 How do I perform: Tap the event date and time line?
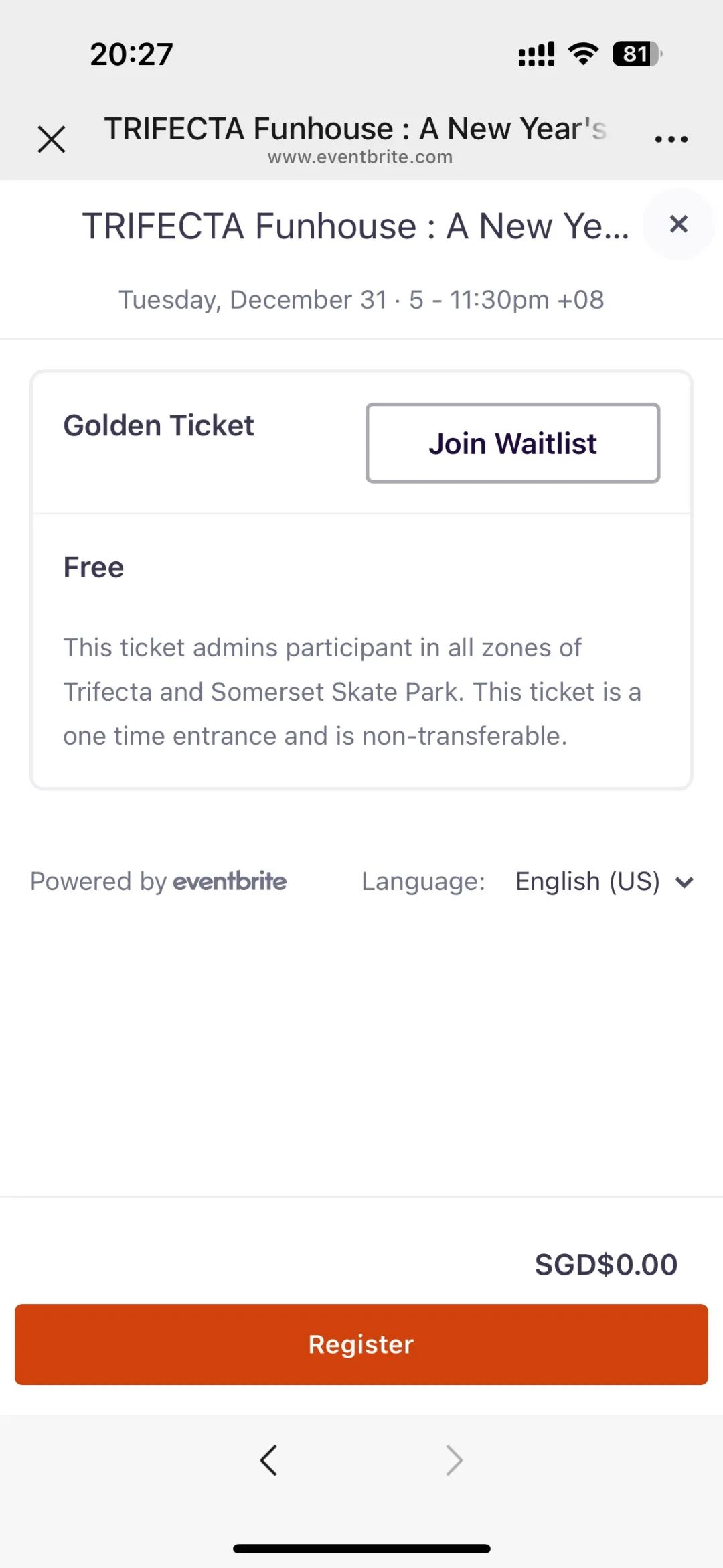(361, 299)
